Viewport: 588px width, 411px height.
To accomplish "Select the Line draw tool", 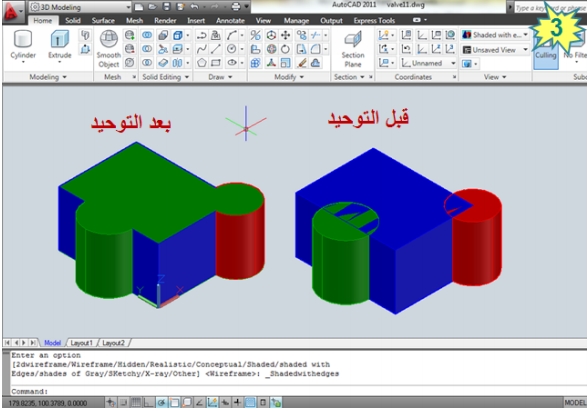I will [216, 49].
